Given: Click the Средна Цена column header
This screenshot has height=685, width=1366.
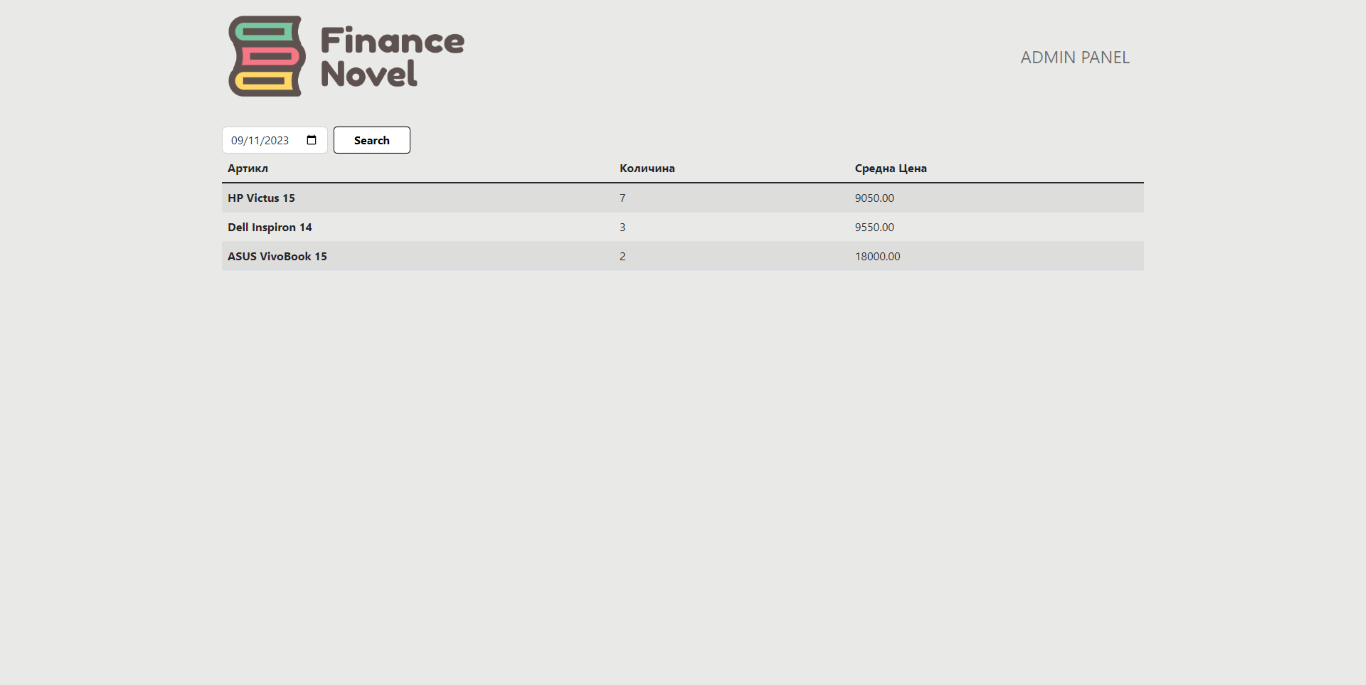Looking at the screenshot, I should (x=890, y=168).
